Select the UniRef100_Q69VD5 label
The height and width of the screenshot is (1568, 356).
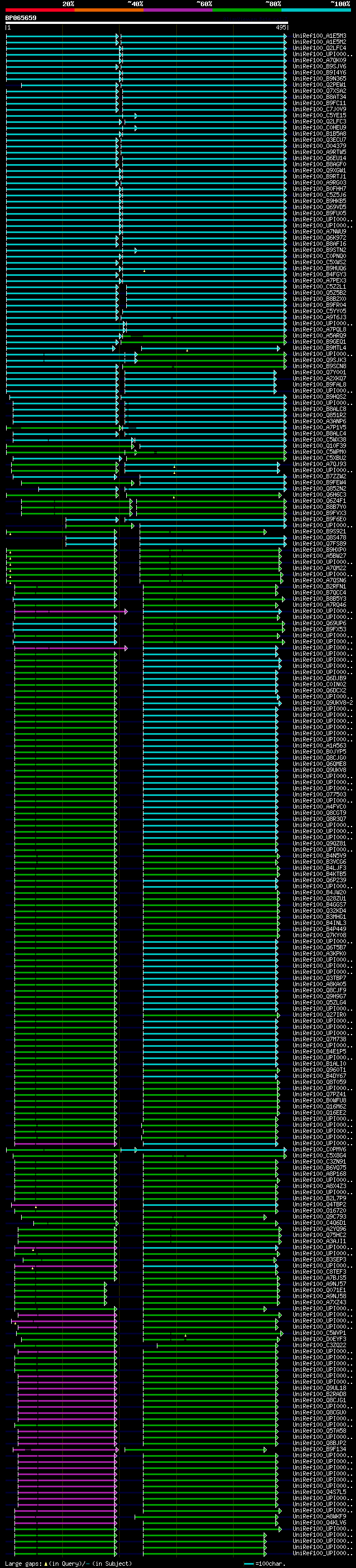tap(319, 207)
